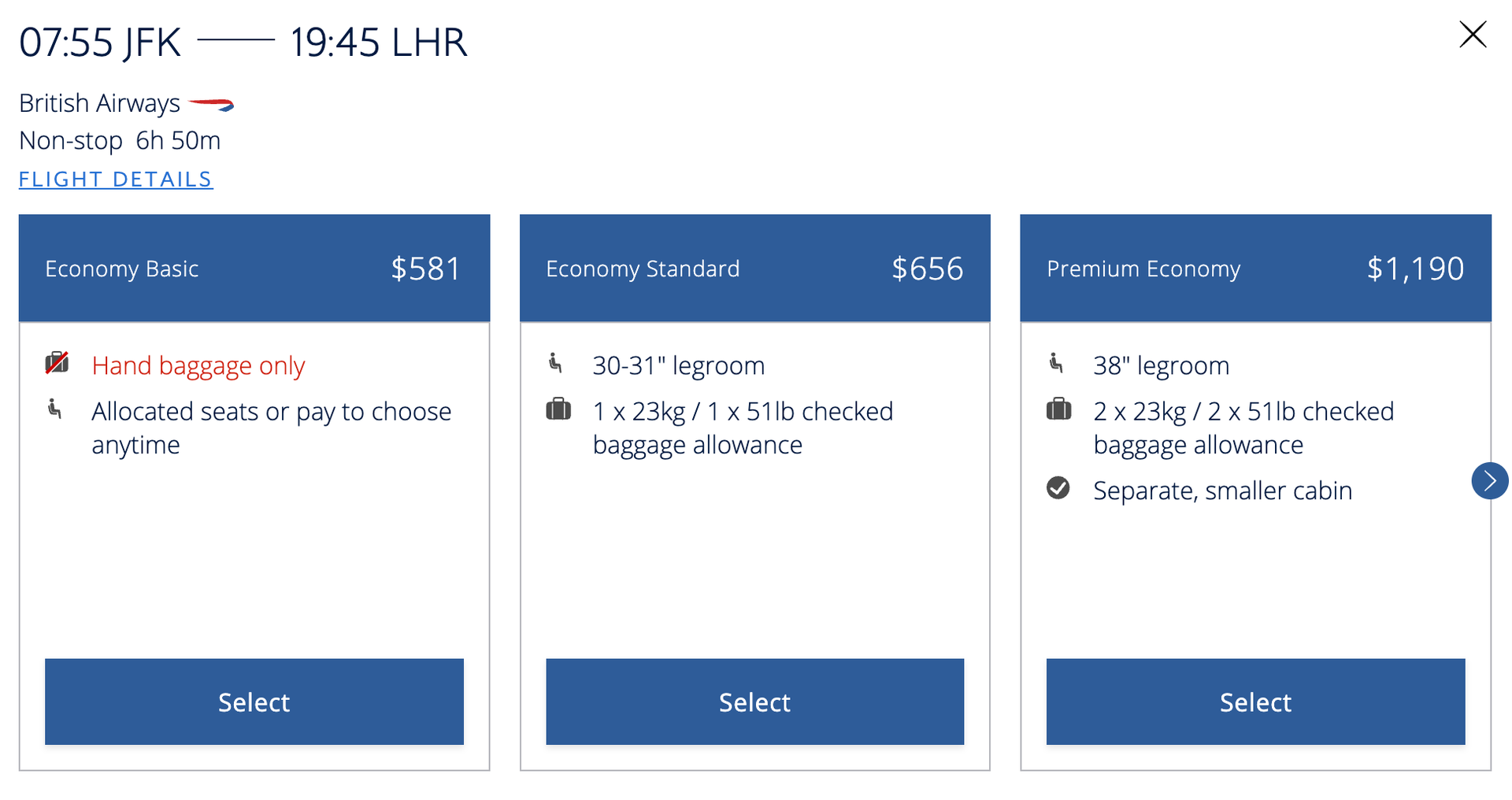Click the Premium Economy $1,190 header

[1255, 269]
